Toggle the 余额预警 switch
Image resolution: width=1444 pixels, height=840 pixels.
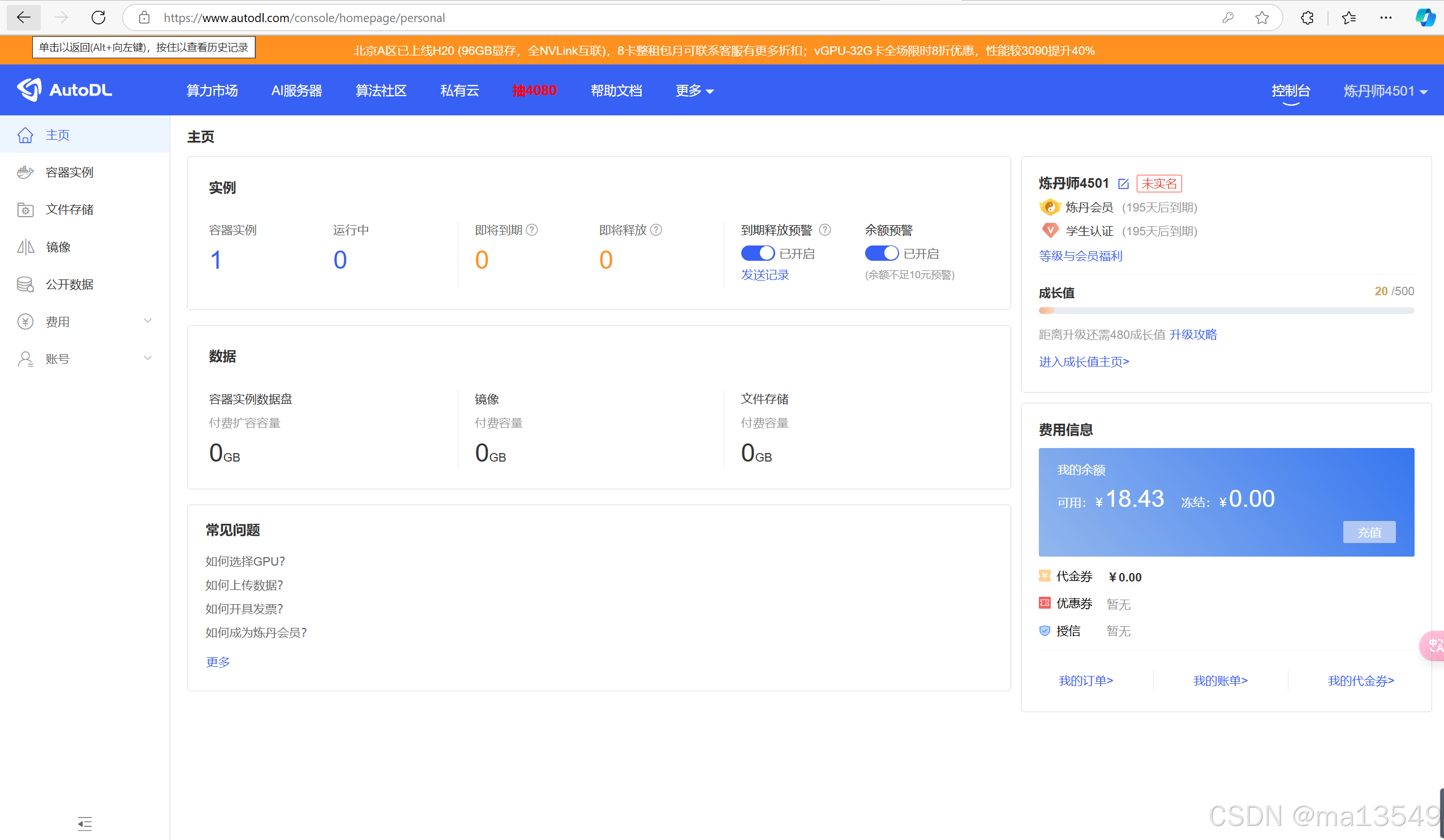pyautogui.click(x=882, y=253)
